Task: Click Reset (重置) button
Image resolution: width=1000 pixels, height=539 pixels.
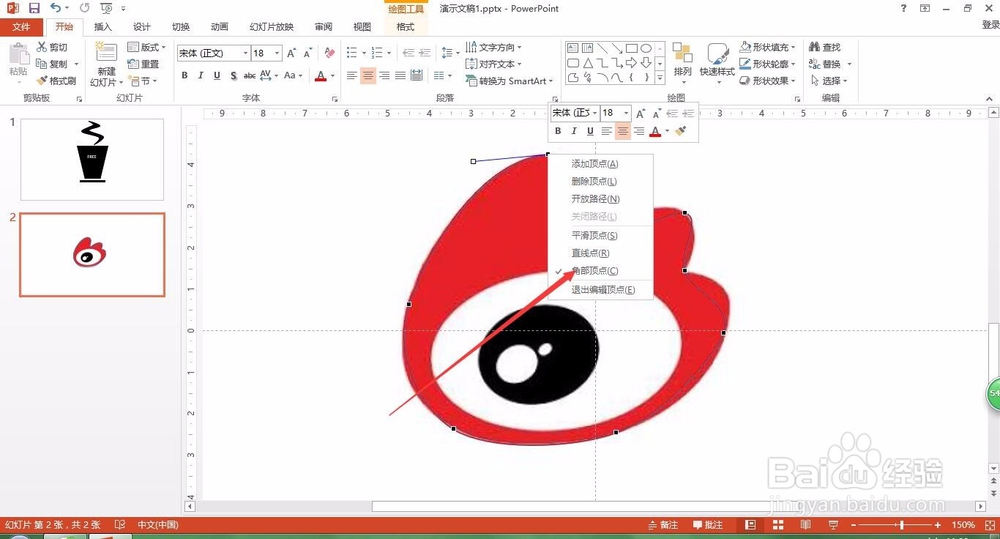Action: coord(143,64)
